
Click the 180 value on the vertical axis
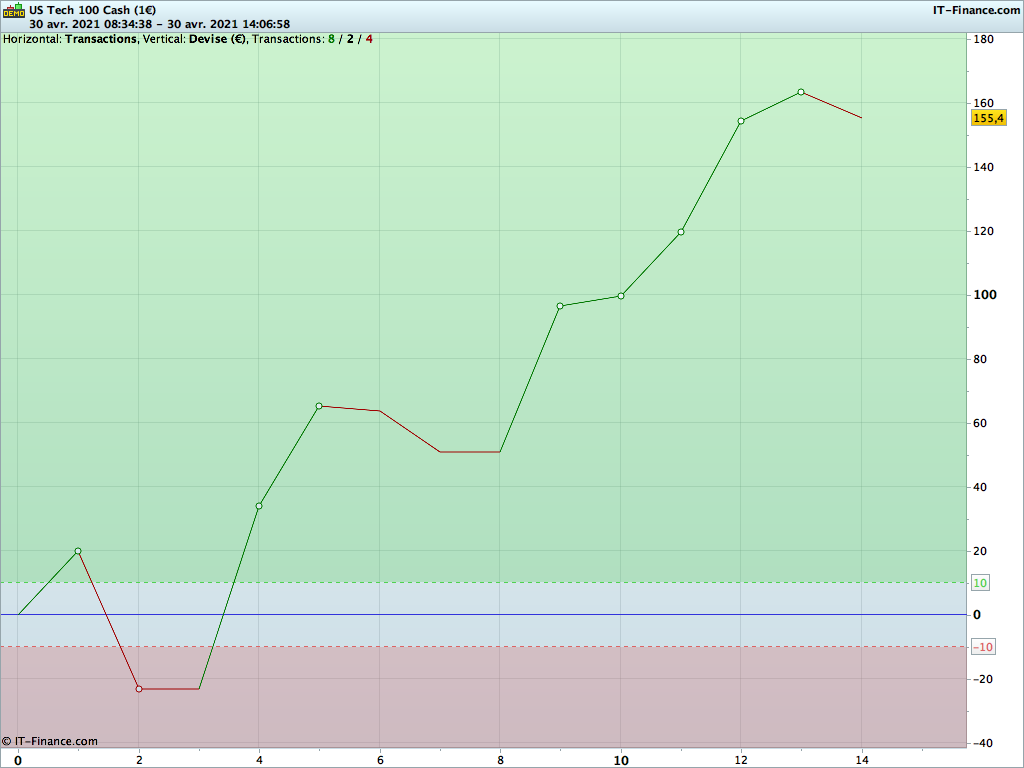click(984, 39)
